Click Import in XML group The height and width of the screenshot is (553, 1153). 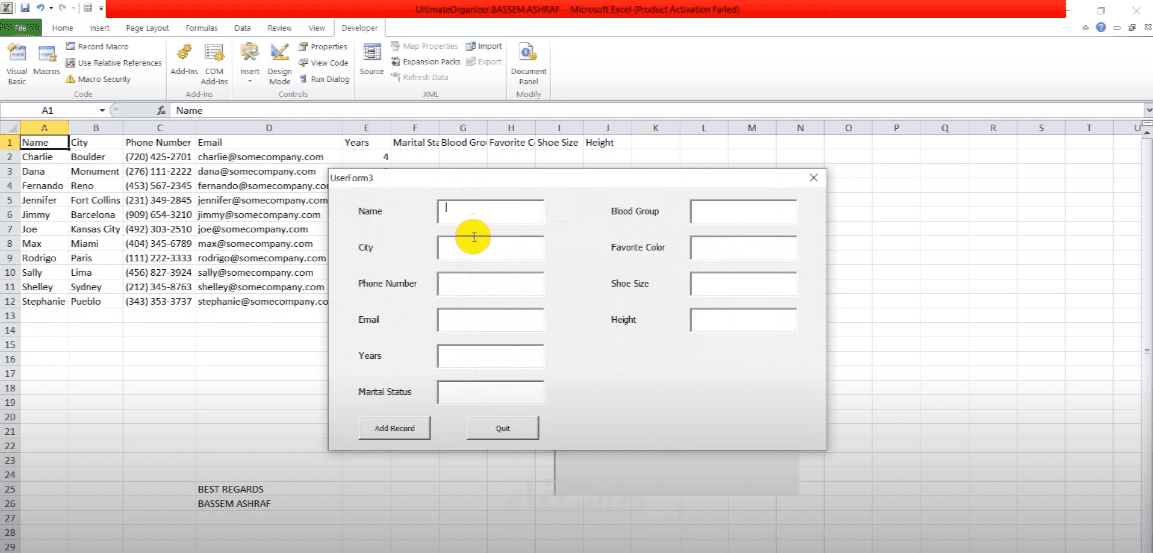coord(484,46)
